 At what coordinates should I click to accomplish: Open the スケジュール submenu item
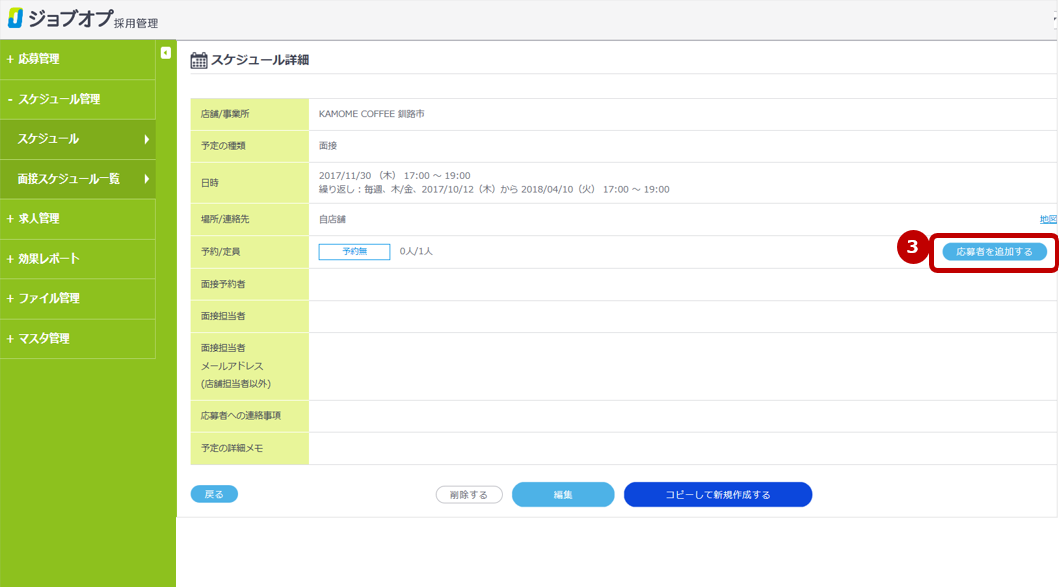tap(78, 139)
